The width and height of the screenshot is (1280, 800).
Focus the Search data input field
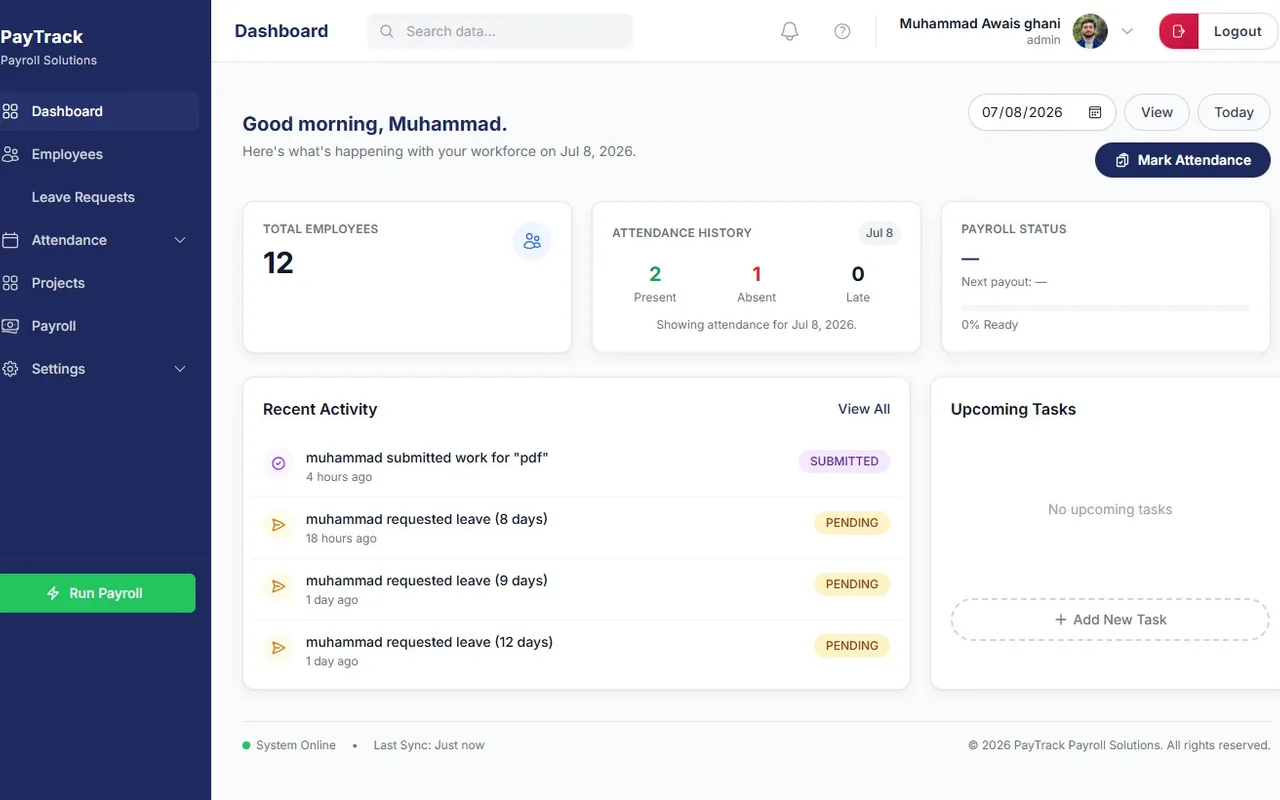[x=500, y=31]
